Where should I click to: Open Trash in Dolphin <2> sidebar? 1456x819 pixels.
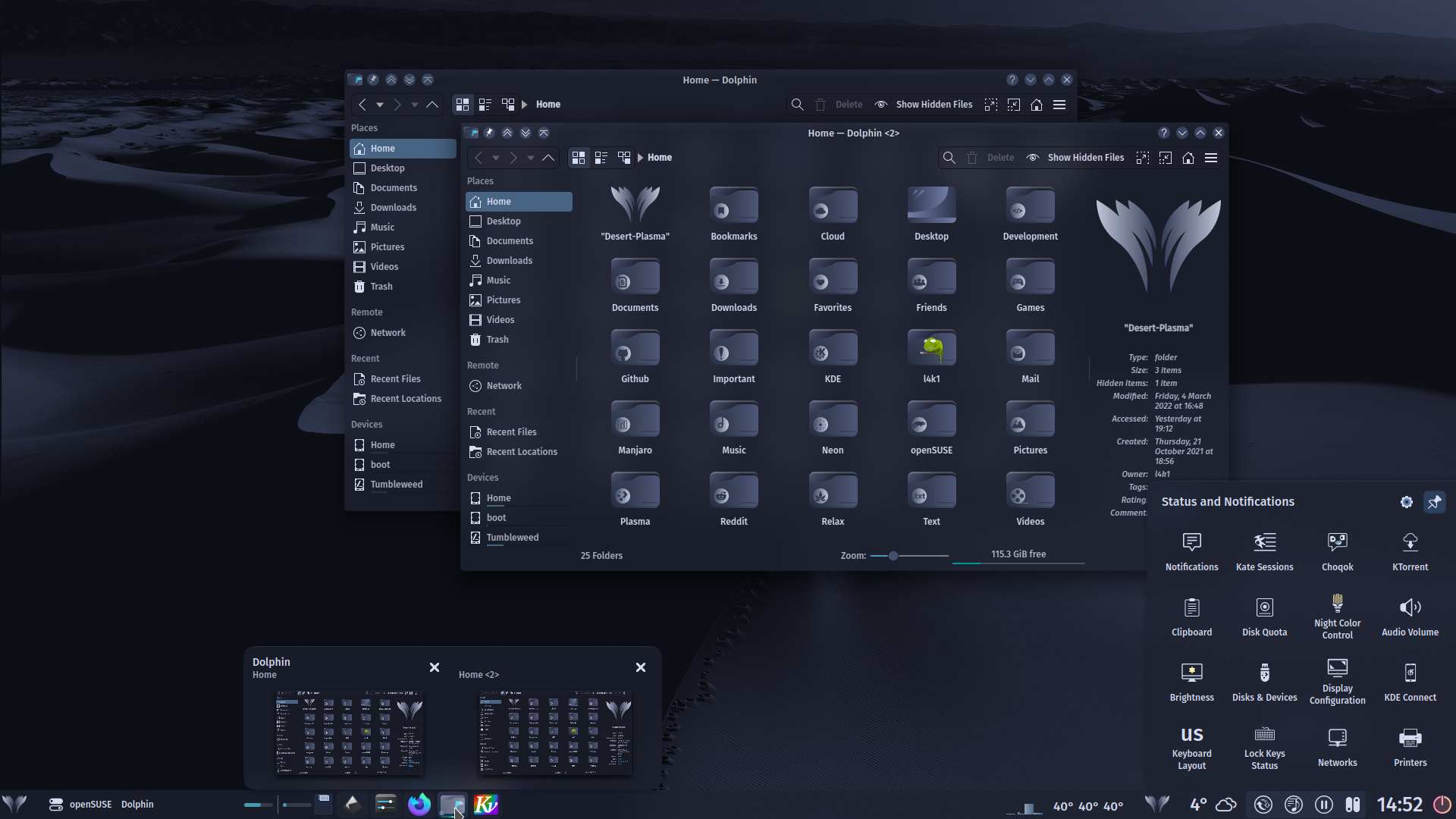[x=519, y=340]
